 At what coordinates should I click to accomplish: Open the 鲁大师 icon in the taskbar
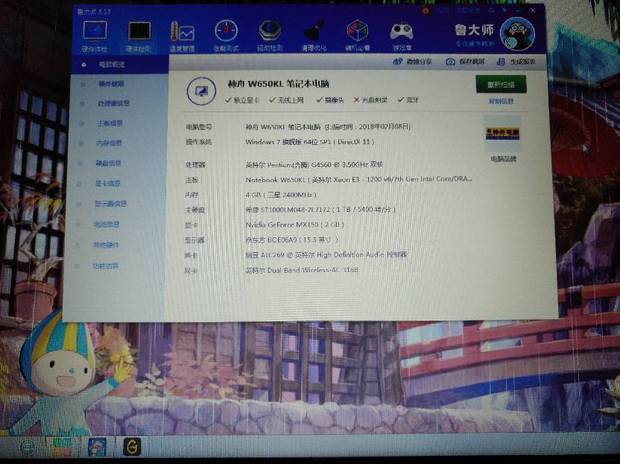(97, 447)
